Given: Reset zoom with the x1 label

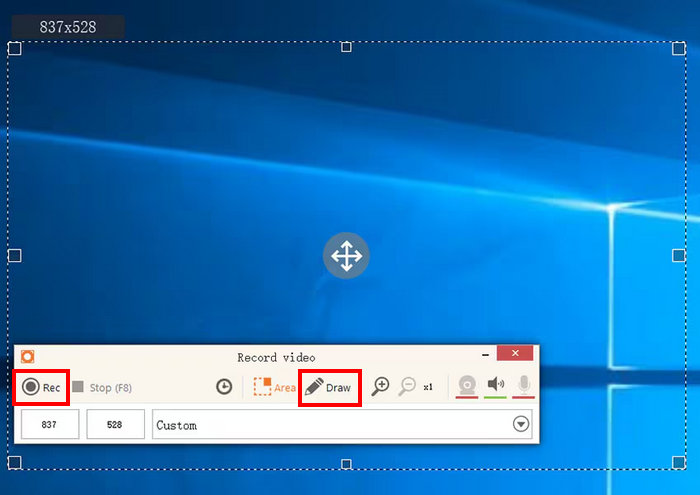Looking at the screenshot, I should point(428,387).
